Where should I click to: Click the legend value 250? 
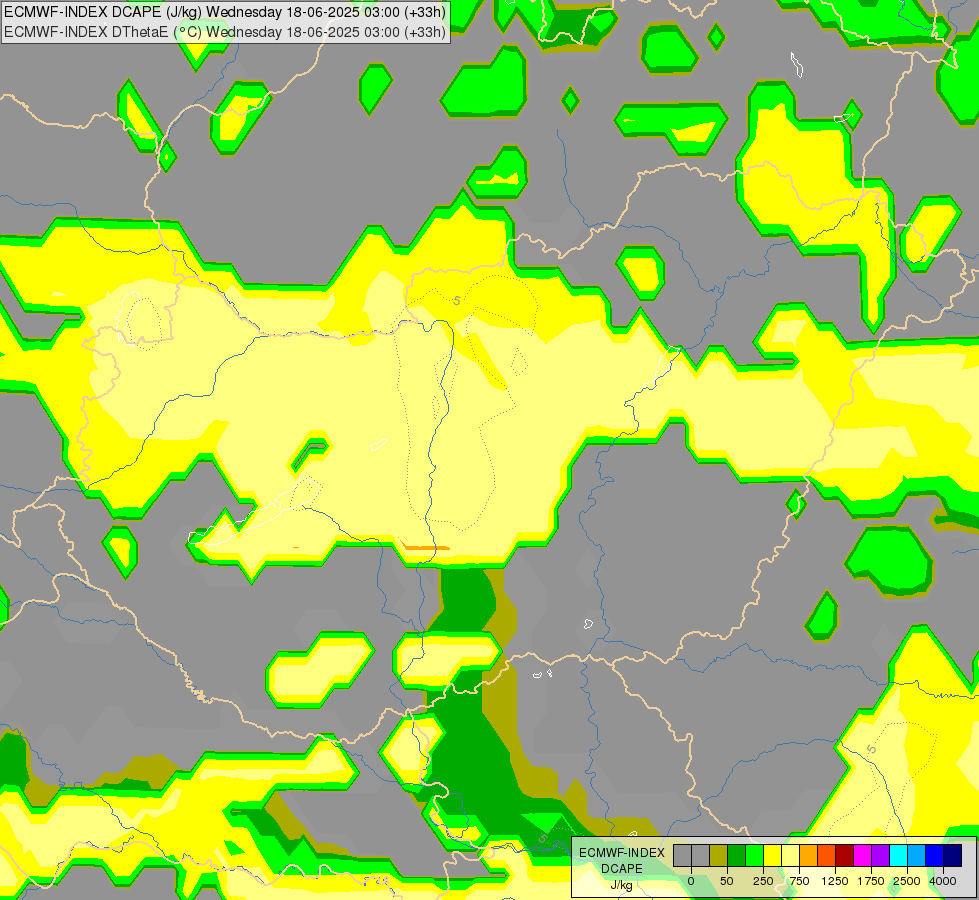pyautogui.click(x=763, y=881)
